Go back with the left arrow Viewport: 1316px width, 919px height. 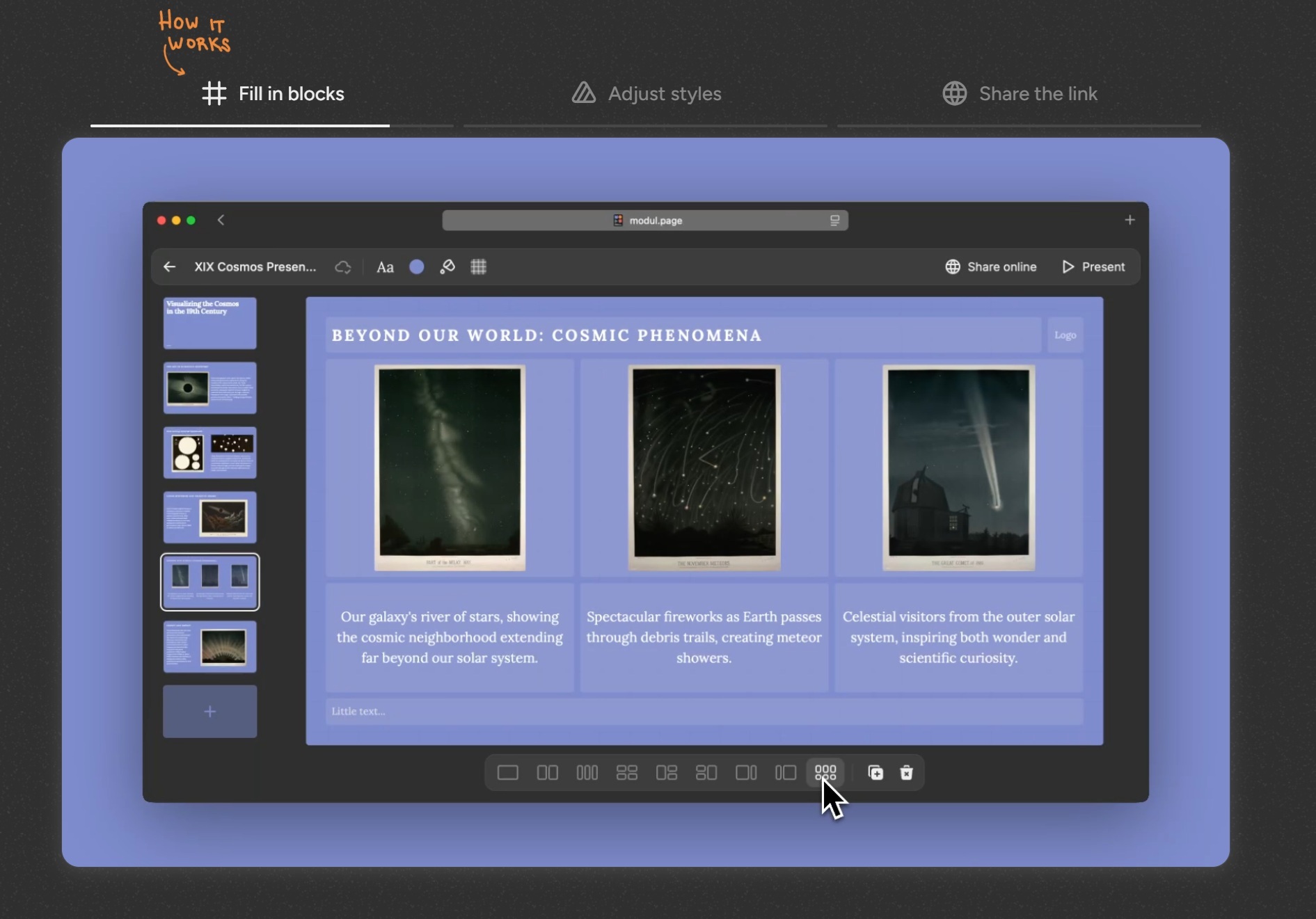pos(169,266)
